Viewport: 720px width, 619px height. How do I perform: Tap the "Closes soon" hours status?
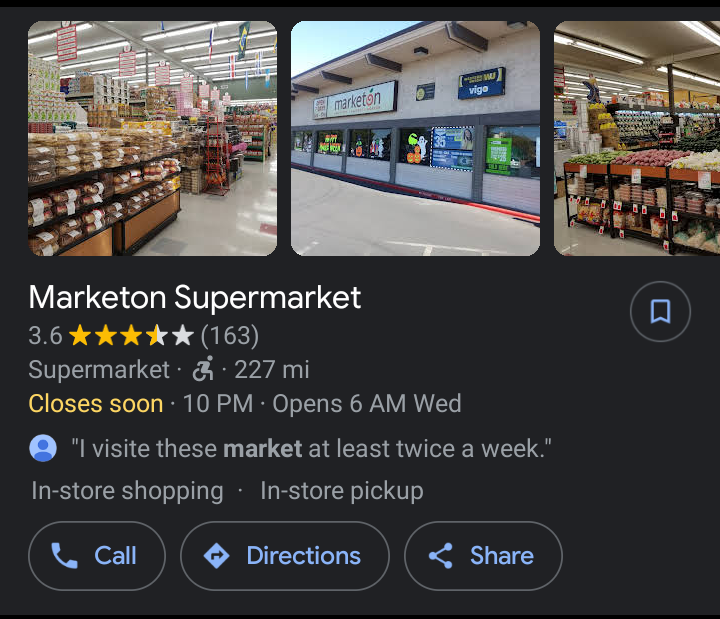pyautogui.click(x=96, y=404)
